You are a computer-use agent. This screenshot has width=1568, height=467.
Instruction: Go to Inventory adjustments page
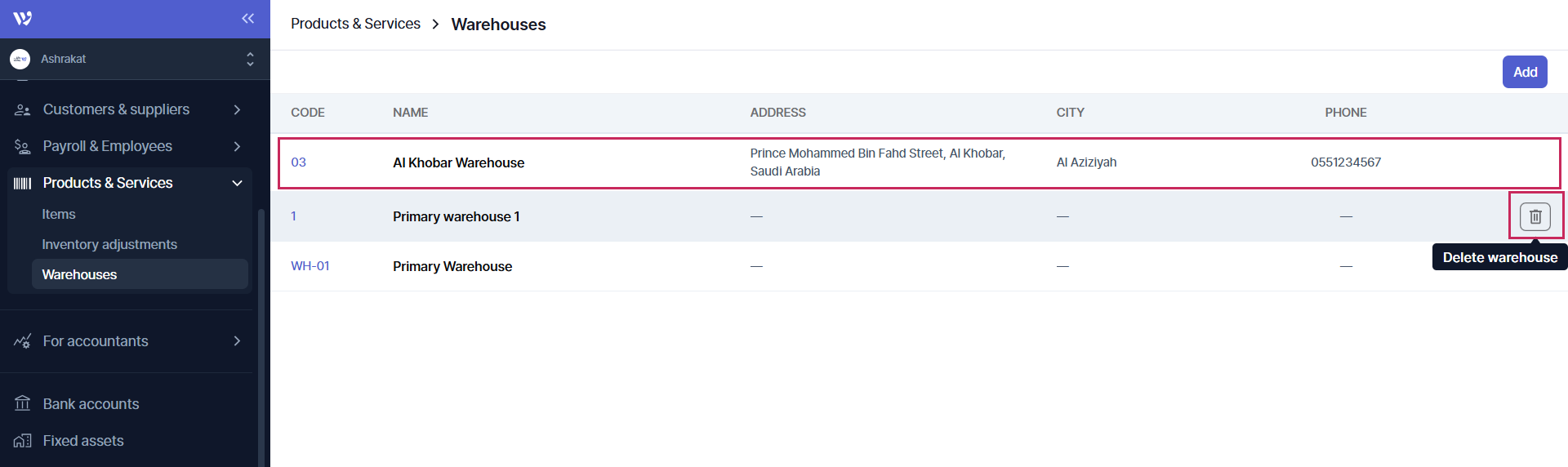(x=109, y=244)
